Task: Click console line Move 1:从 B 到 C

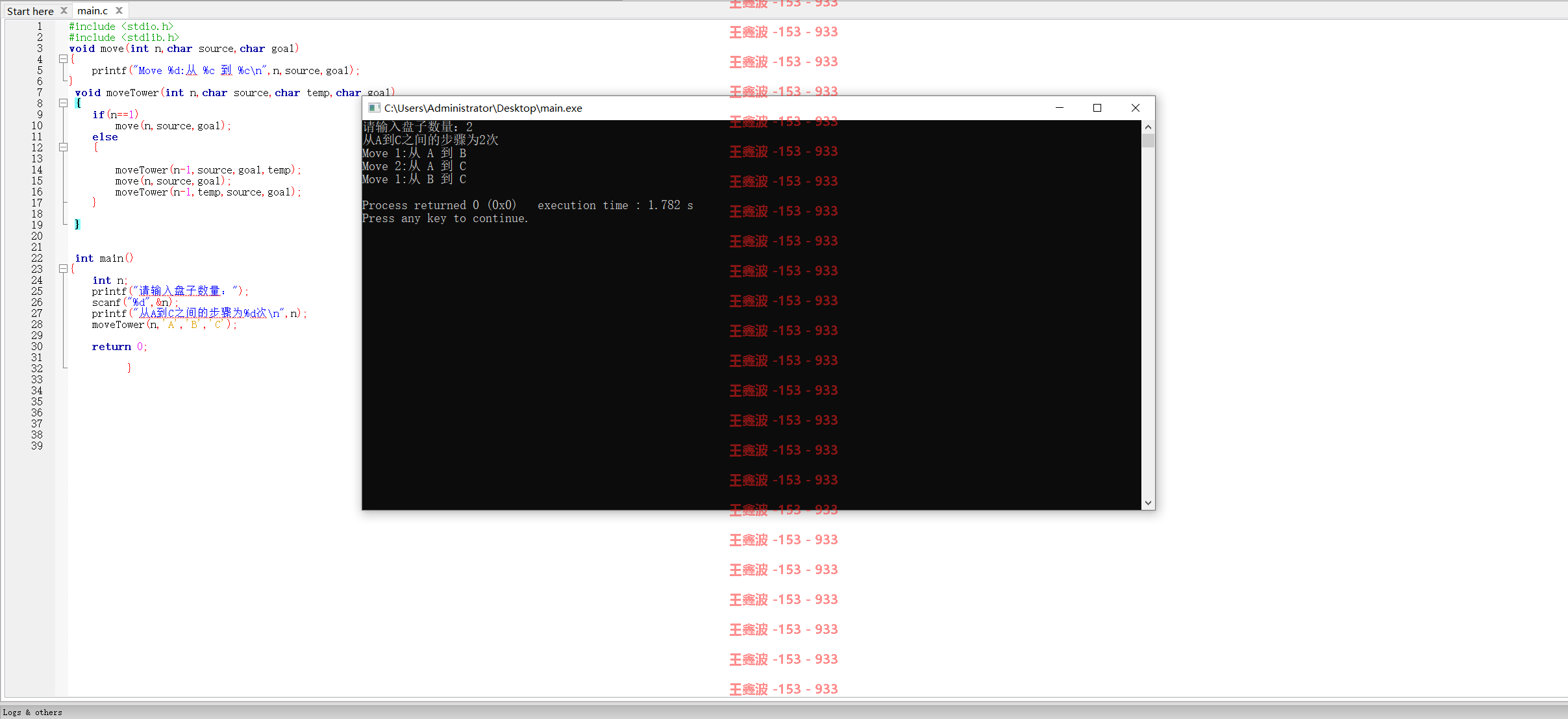Action: coord(414,180)
